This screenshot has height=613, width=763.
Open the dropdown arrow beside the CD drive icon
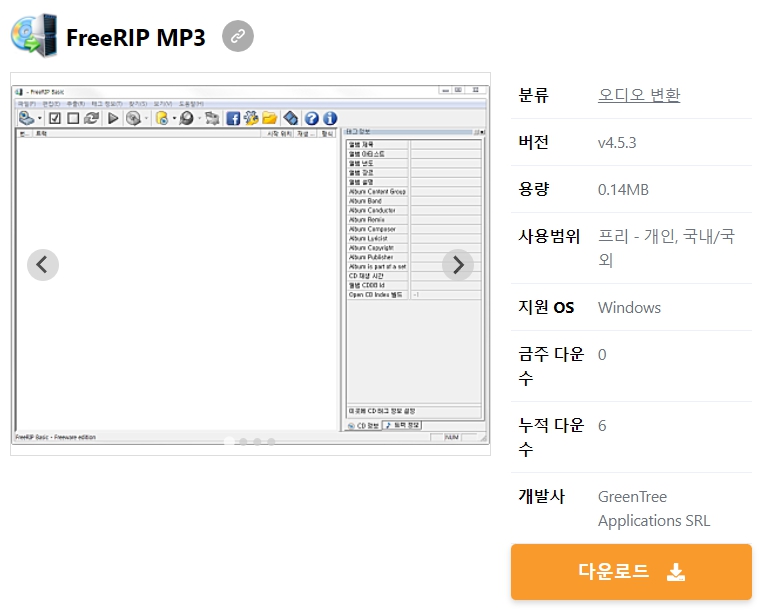pyautogui.click(x=39, y=118)
